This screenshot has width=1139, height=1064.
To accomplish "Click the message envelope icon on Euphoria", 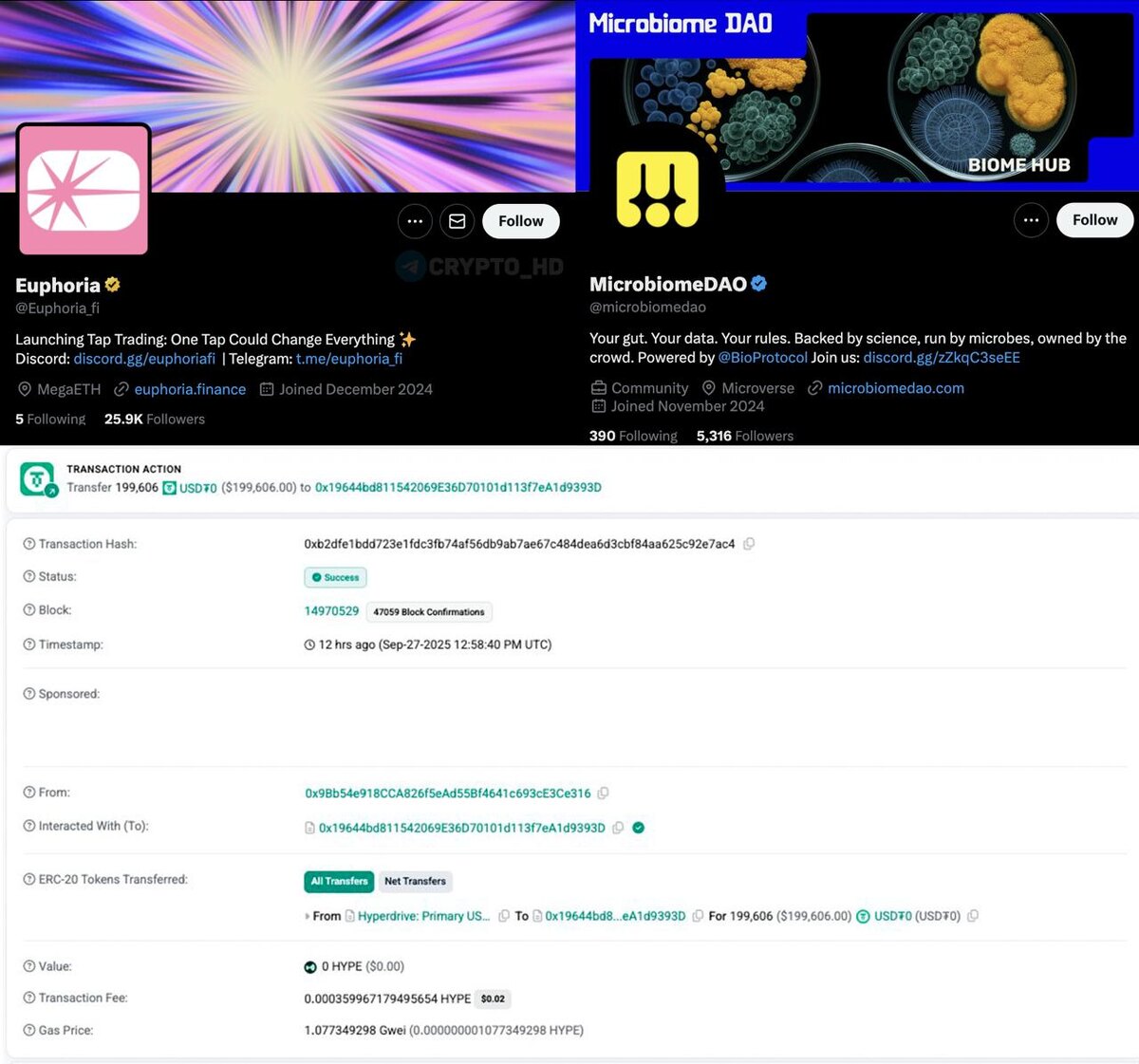I will tap(457, 221).
